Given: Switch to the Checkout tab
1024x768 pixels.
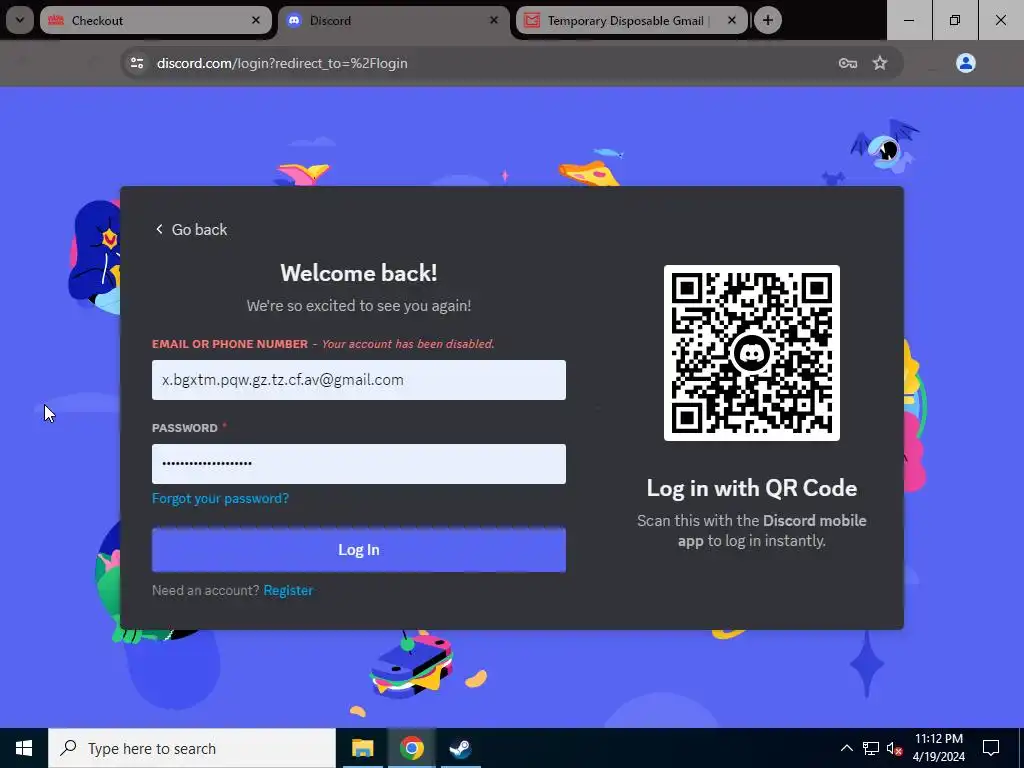Looking at the screenshot, I should [155, 20].
